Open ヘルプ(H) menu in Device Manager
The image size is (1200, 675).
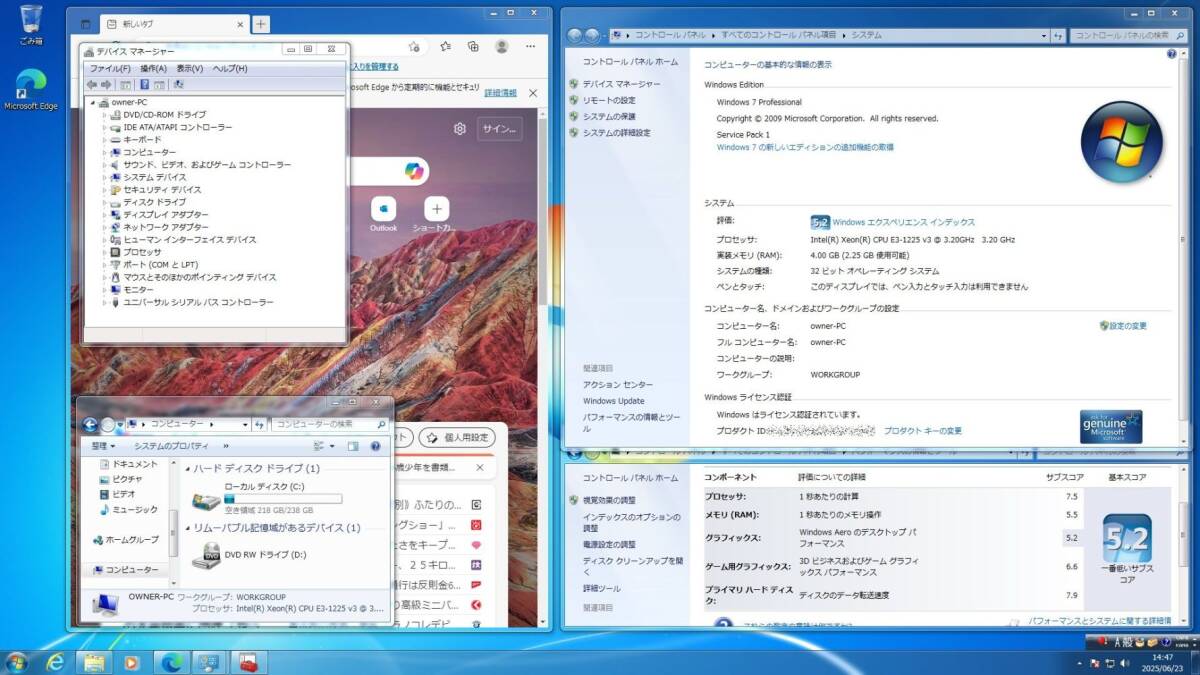[x=230, y=69]
